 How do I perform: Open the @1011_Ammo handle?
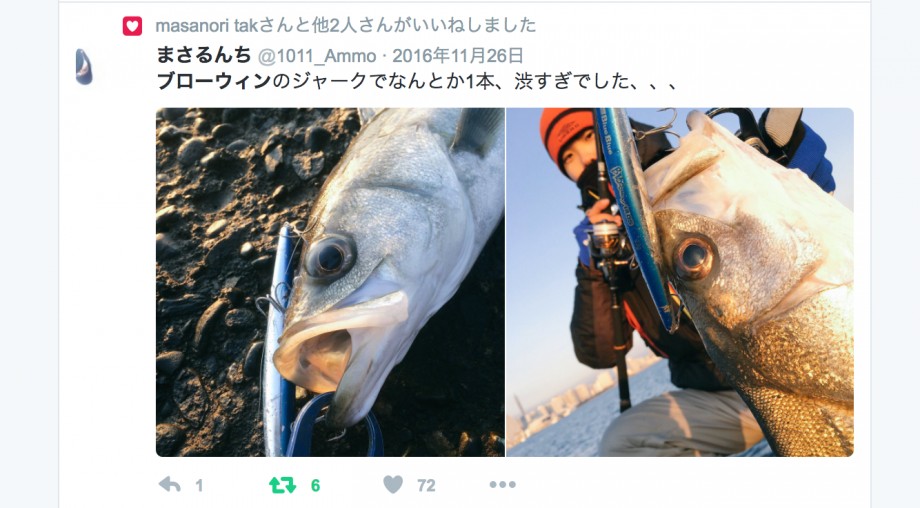coord(317,56)
